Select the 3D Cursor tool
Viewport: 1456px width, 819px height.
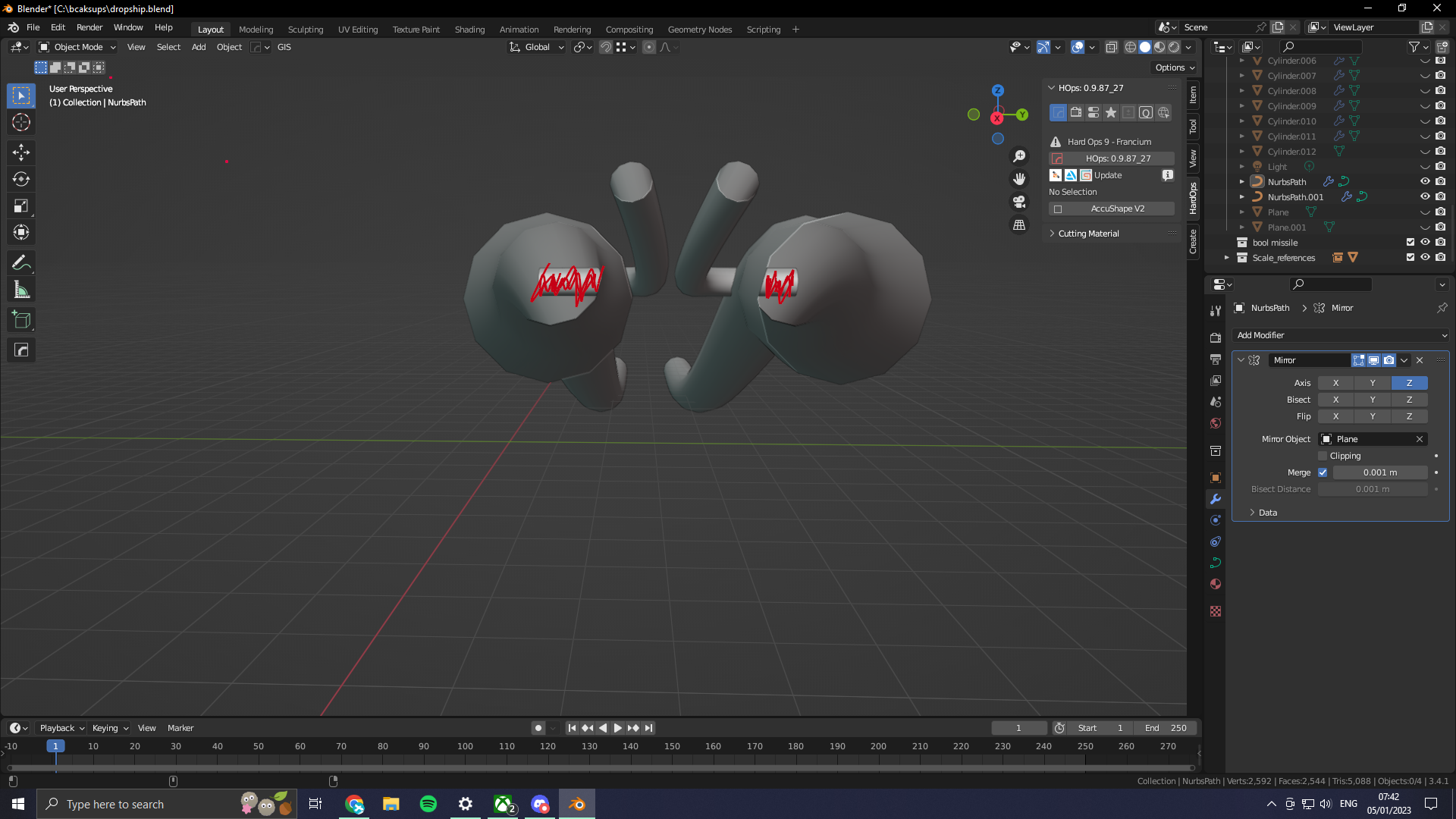point(21,122)
